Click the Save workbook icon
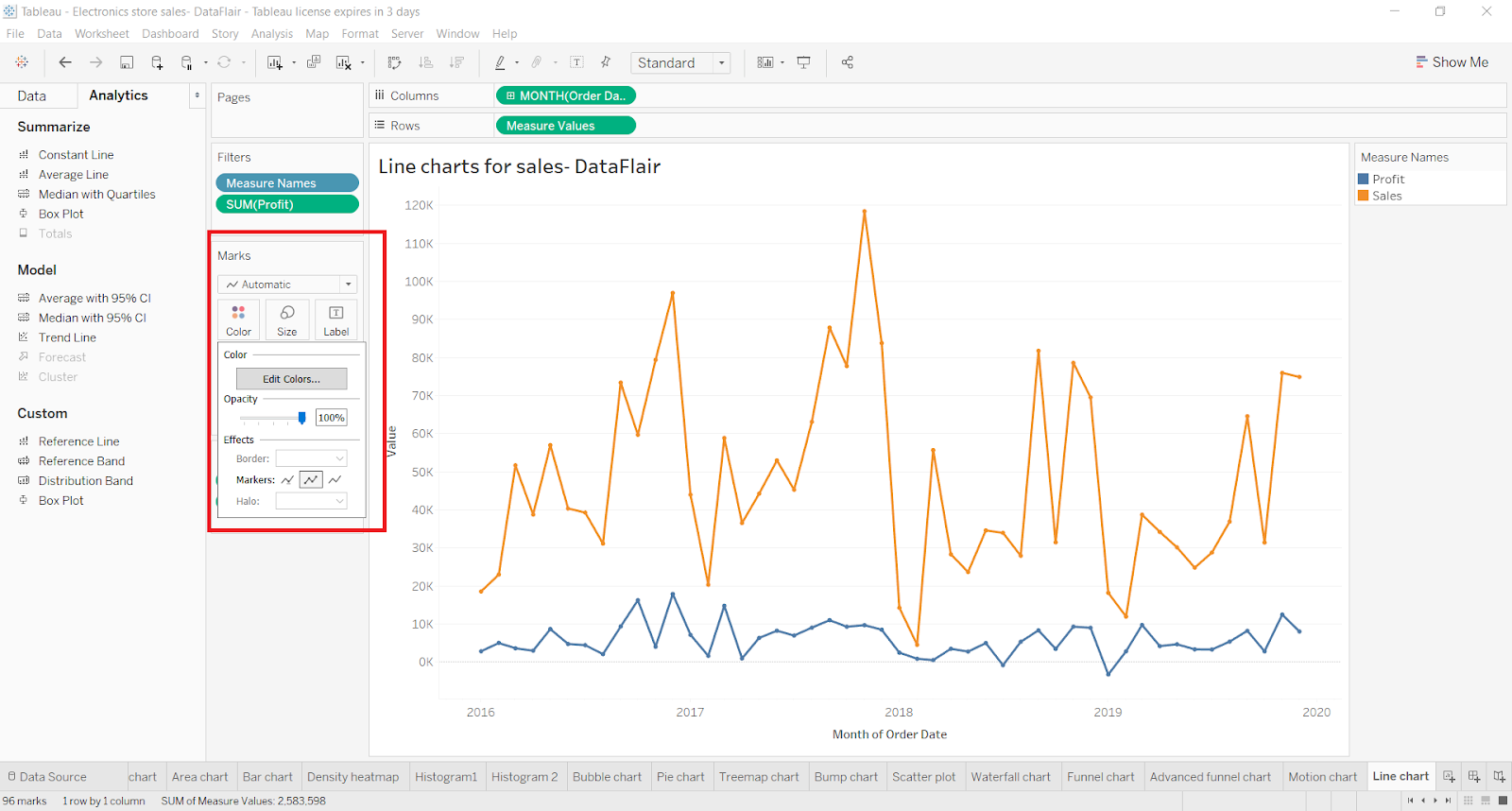This screenshot has width=1512, height=811. 127,62
